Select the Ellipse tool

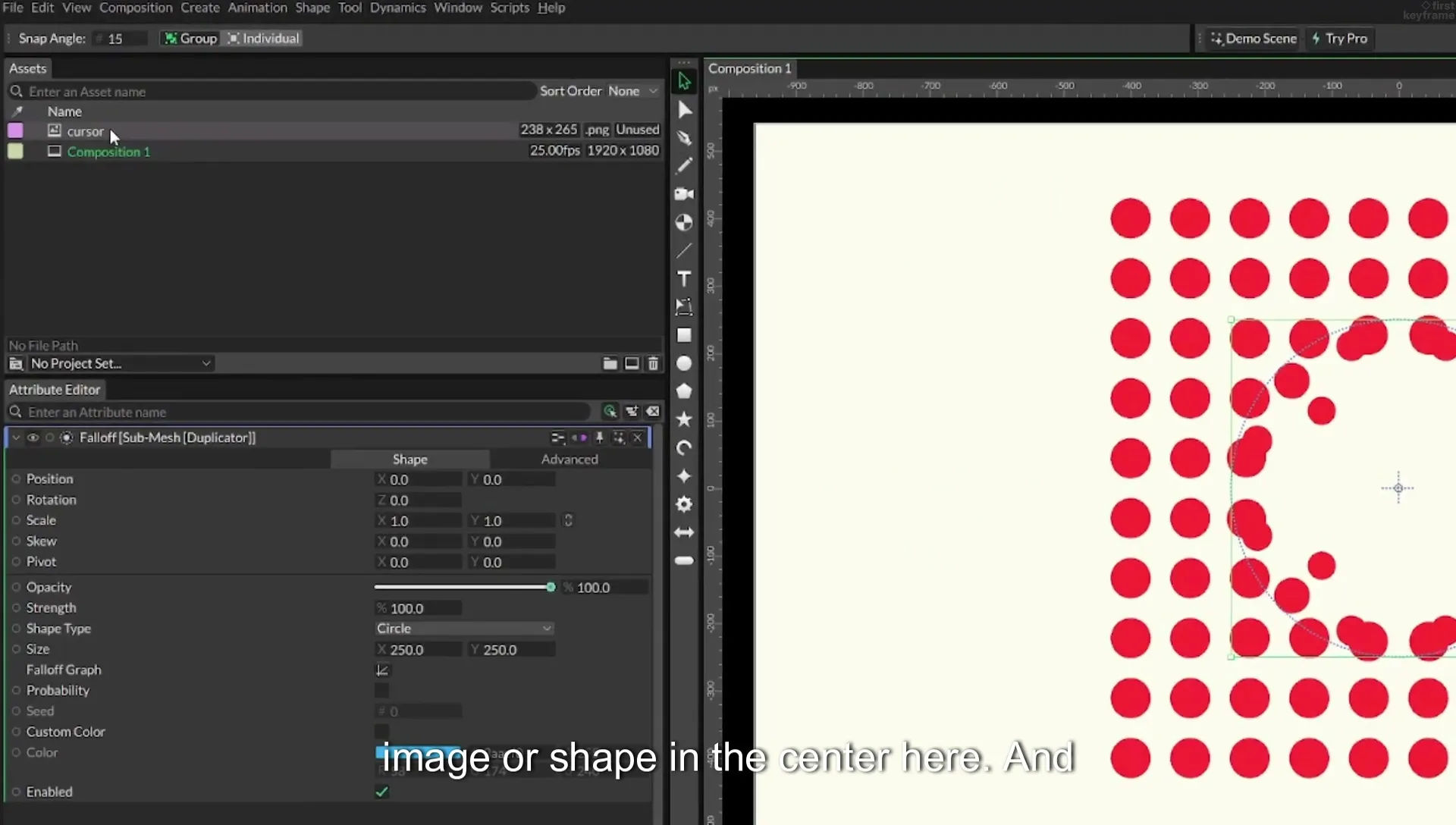[684, 363]
